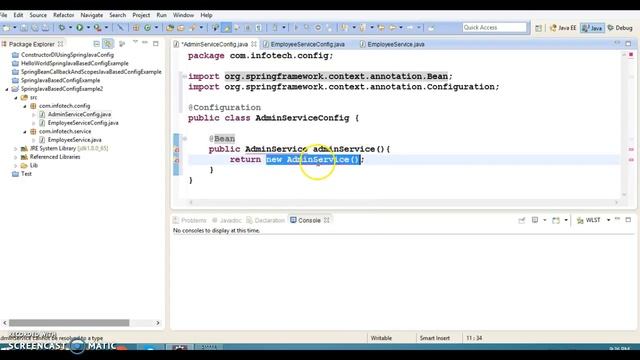Screen dimensions: 640x360
Task: Close the Console view tab
Action: click(327, 220)
